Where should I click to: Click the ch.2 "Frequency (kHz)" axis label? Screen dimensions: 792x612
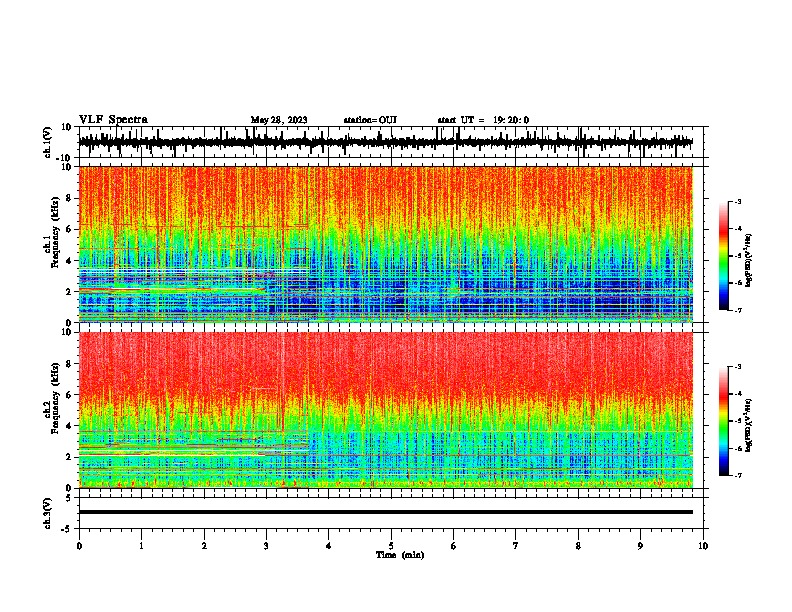pos(55,398)
